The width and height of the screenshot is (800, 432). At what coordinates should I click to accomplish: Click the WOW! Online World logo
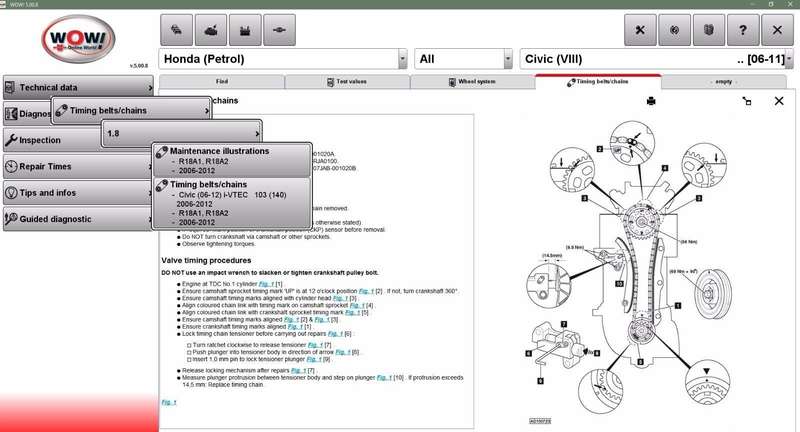click(x=79, y=39)
